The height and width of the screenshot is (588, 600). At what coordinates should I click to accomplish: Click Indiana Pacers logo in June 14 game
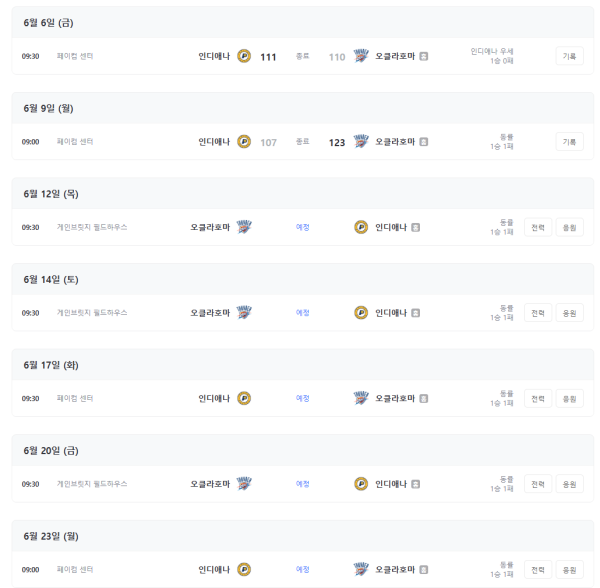pyautogui.click(x=361, y=313)
